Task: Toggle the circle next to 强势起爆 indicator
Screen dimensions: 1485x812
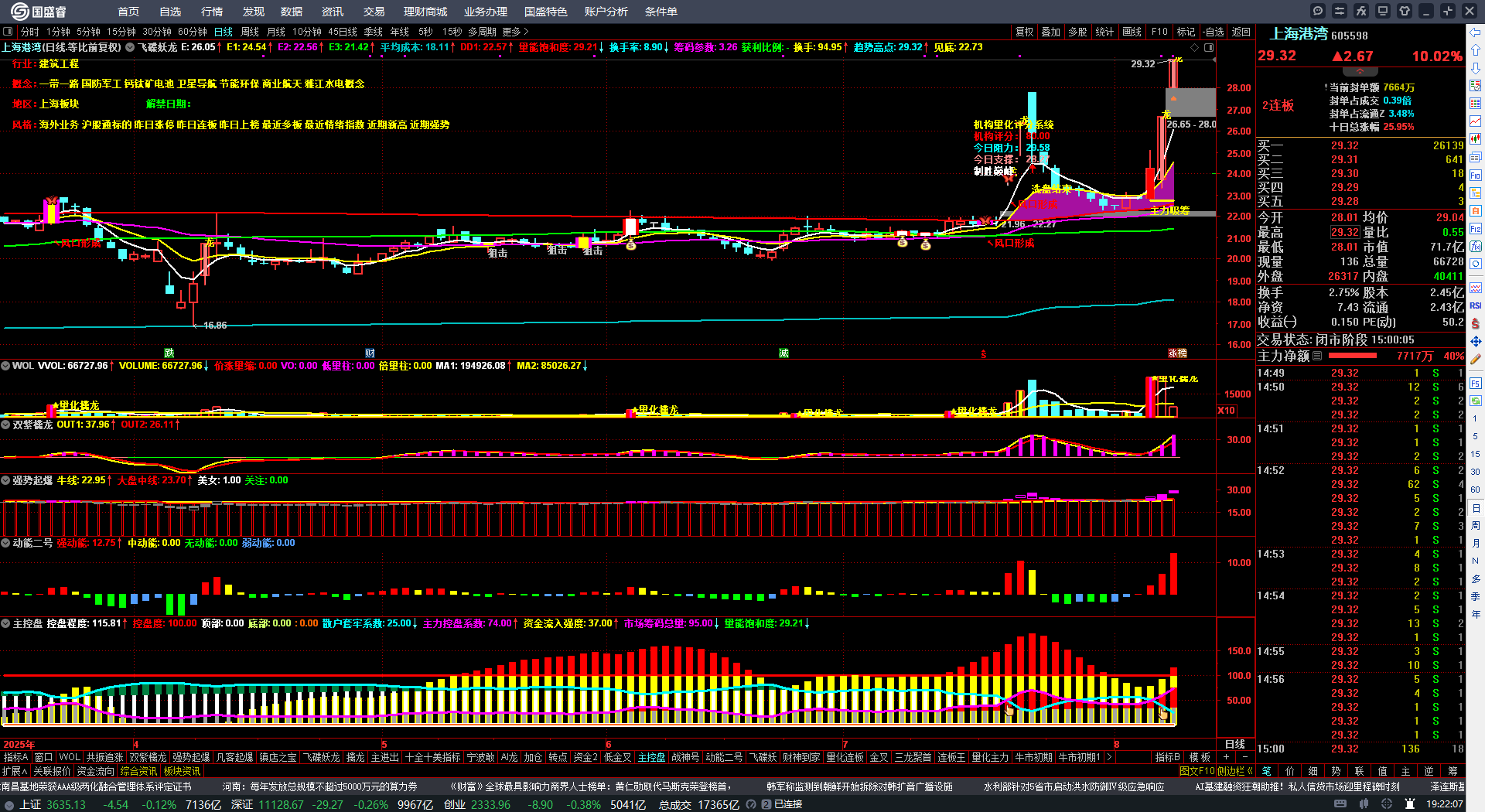Action: click(x=5, y=480)
